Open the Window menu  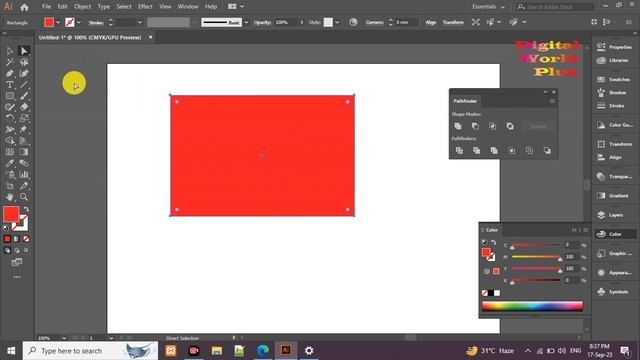(188, 7)
